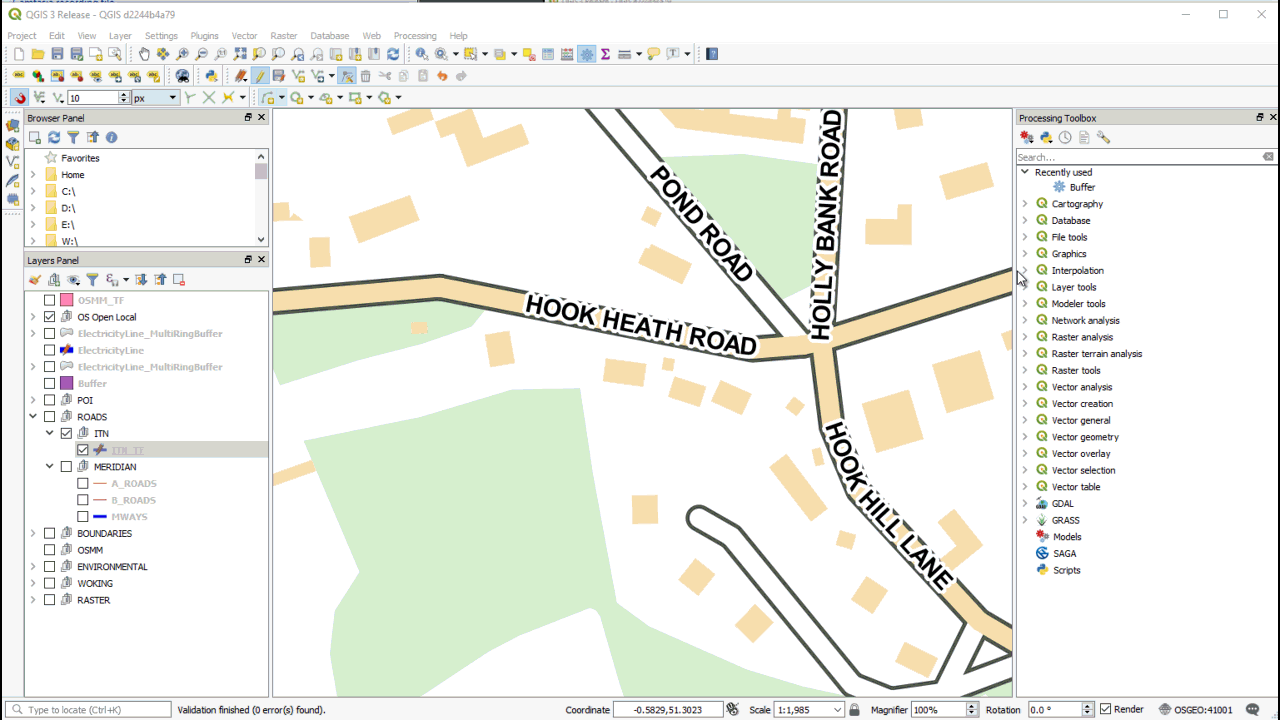Refresh the Browser Panel
Image resolution: width=1280 pixels, height=720 pixels.
(x=54, y=137)
